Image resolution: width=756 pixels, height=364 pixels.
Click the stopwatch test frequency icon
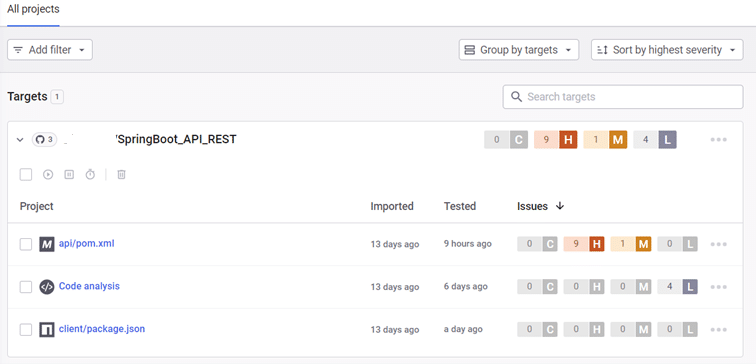point(90,175)
